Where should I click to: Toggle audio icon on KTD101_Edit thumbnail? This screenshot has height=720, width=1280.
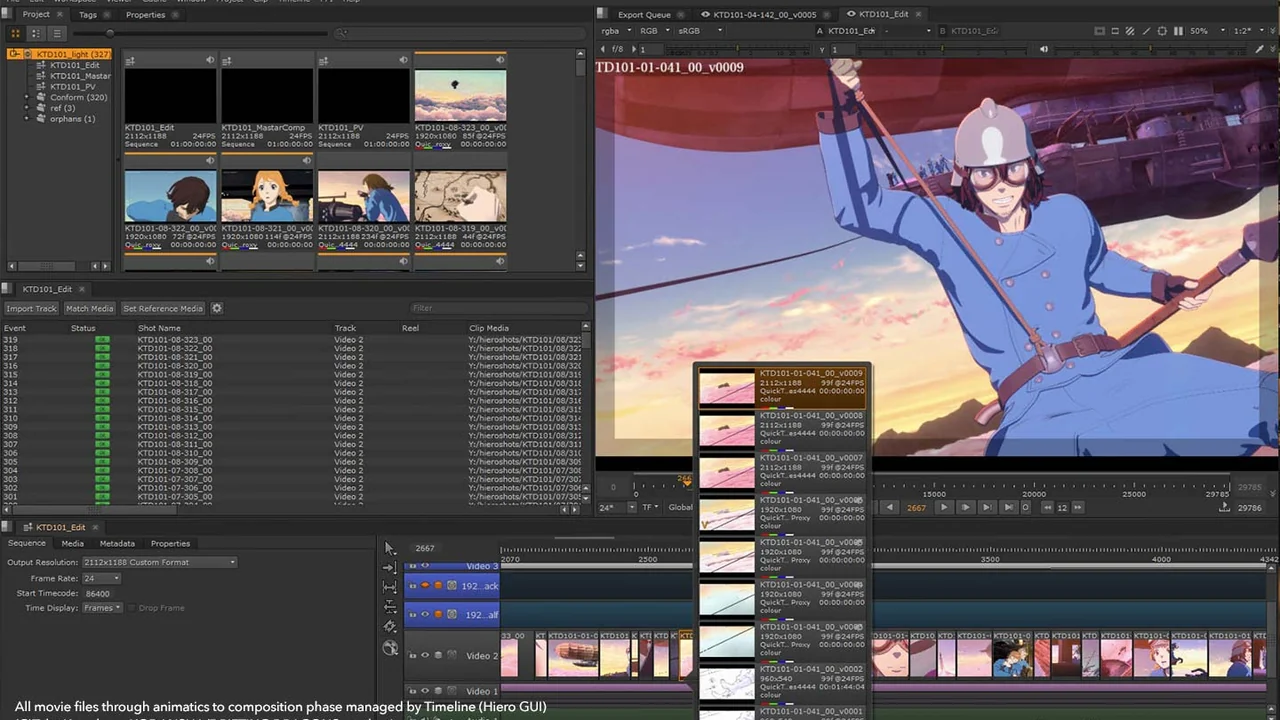210,61
